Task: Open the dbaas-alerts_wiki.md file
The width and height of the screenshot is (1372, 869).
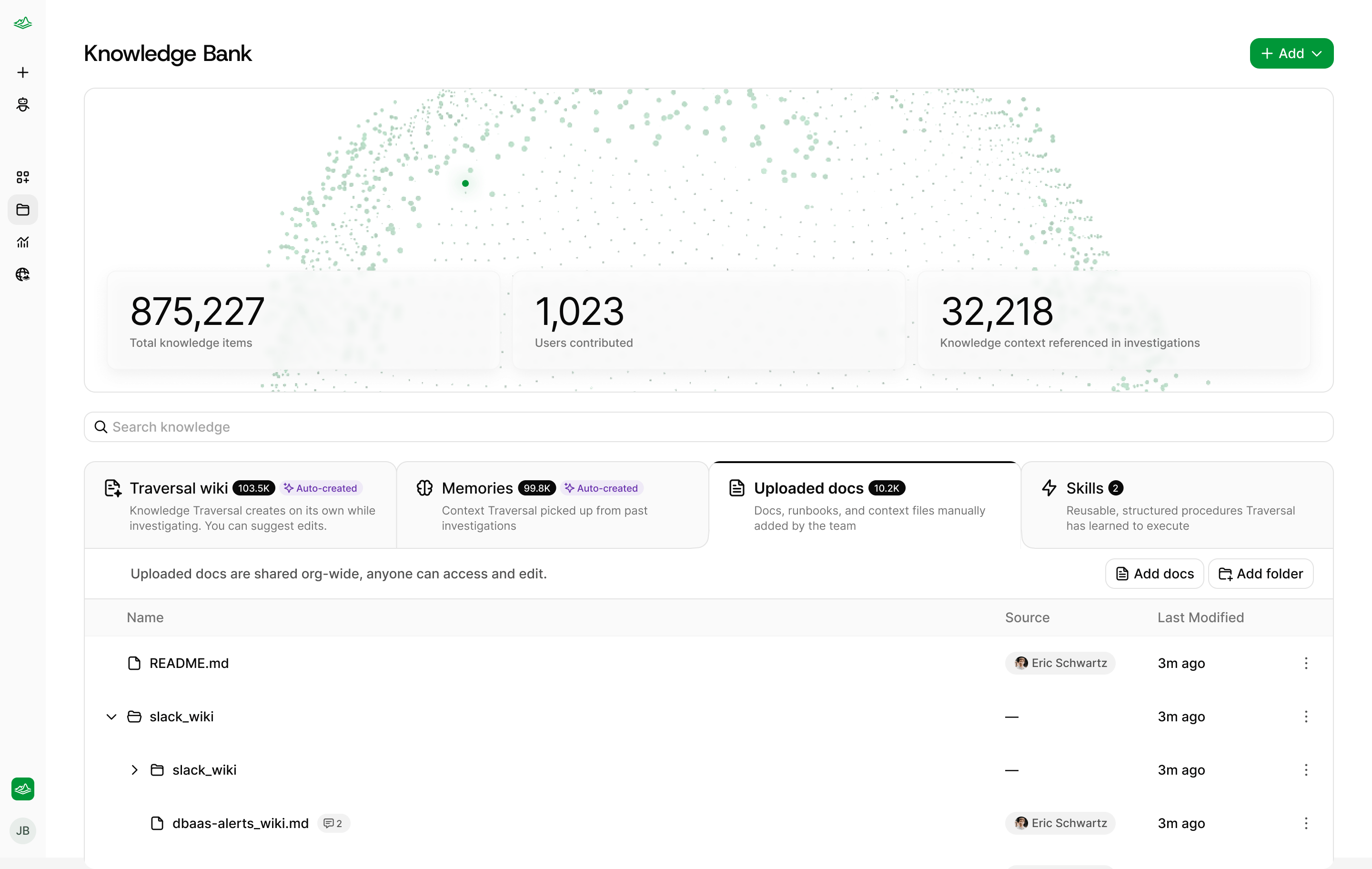Action: [241, 823]
